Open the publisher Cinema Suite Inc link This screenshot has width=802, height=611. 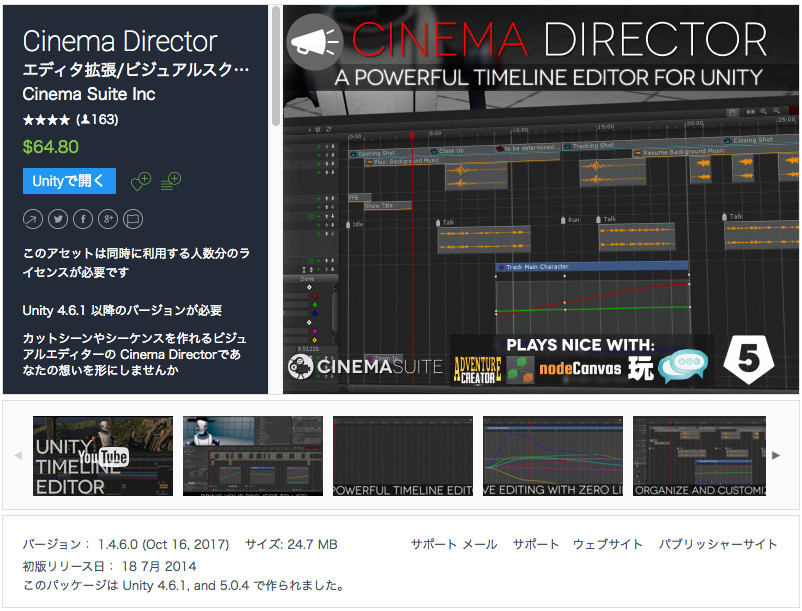(89, 94)
